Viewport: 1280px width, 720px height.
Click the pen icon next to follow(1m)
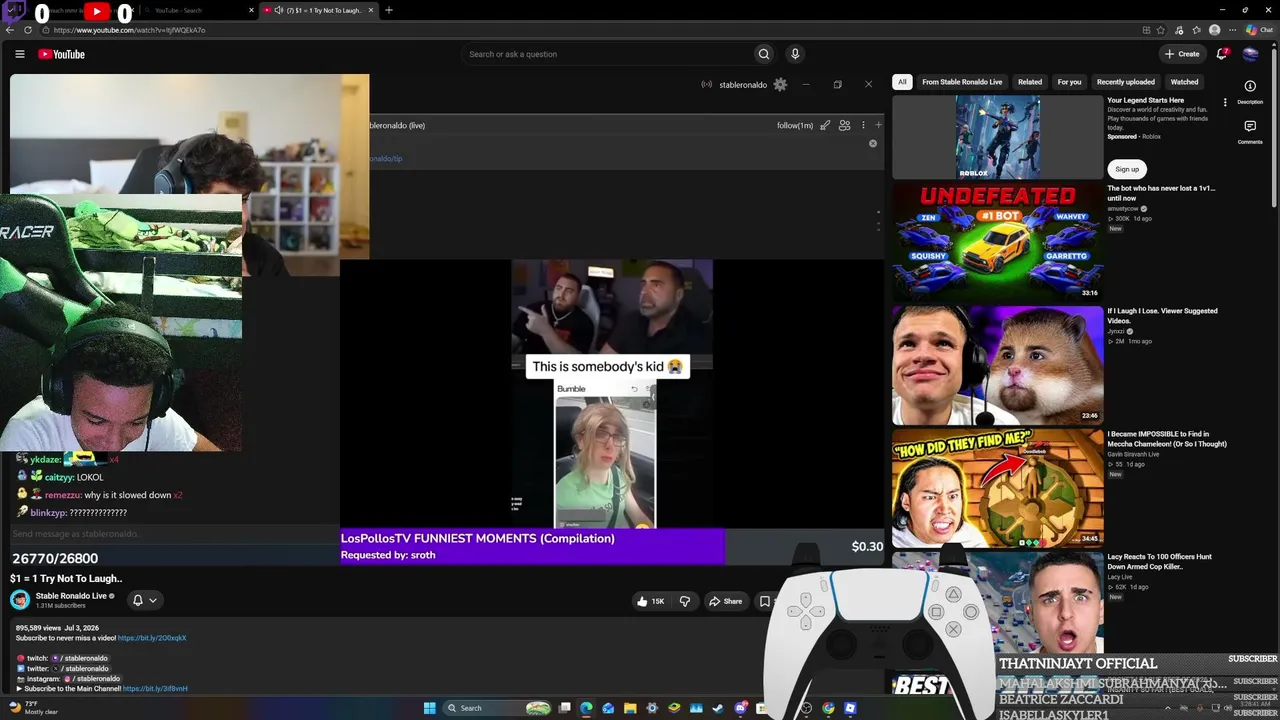point(825,125)
